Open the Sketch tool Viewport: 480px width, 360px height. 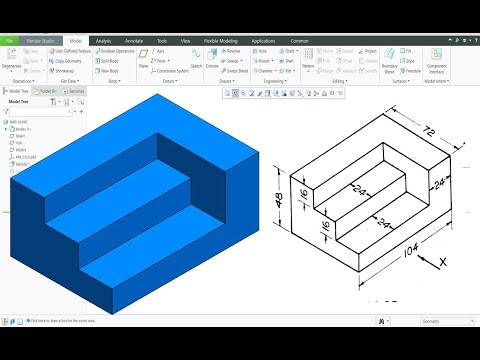click(196, 59)
